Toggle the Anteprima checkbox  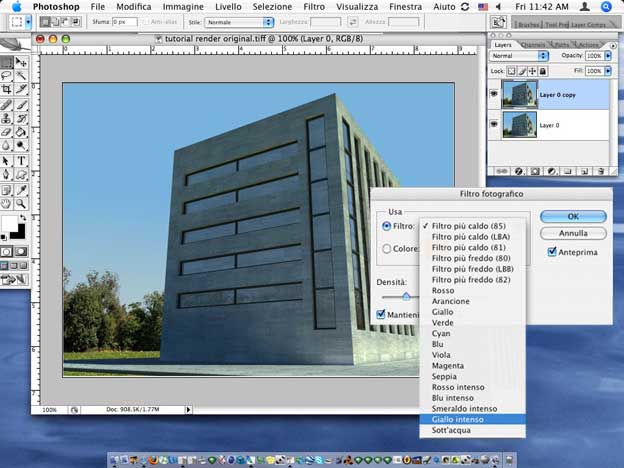pos(552,252)
